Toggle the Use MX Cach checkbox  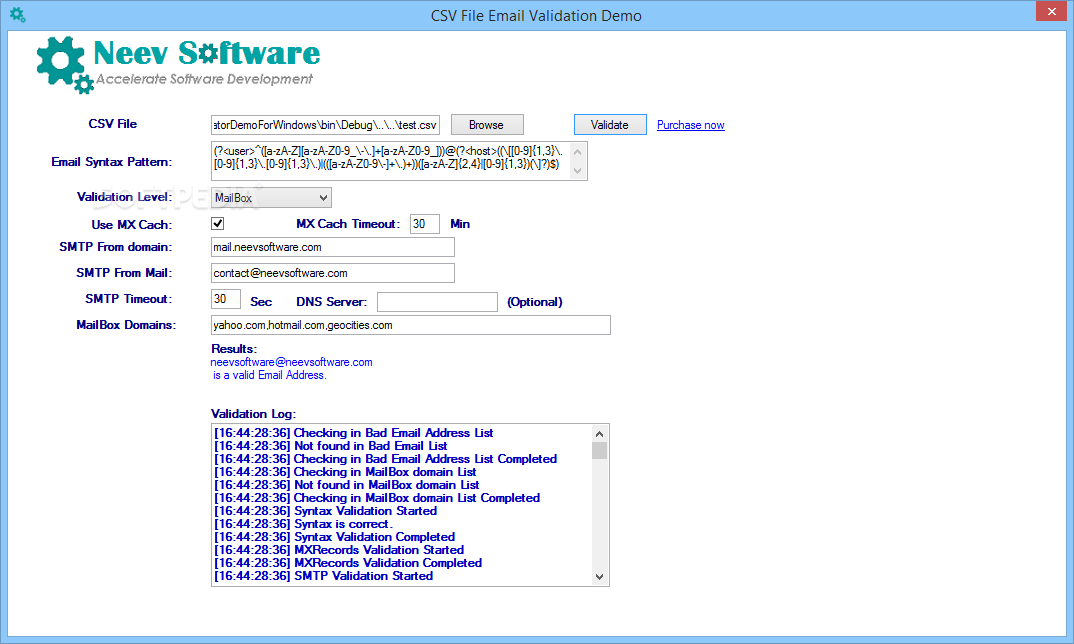pyautogui.click(x=218, y=223)
